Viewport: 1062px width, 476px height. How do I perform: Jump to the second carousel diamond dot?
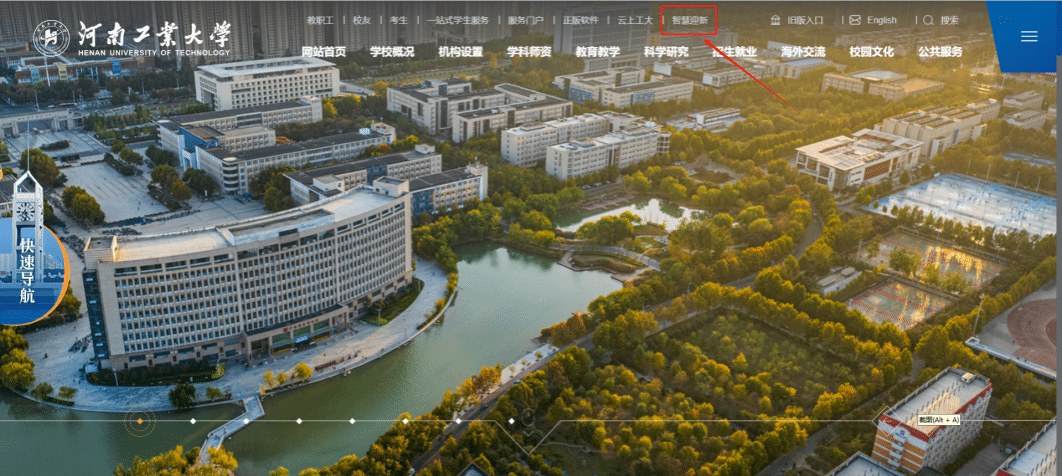[x=193, y=421]
